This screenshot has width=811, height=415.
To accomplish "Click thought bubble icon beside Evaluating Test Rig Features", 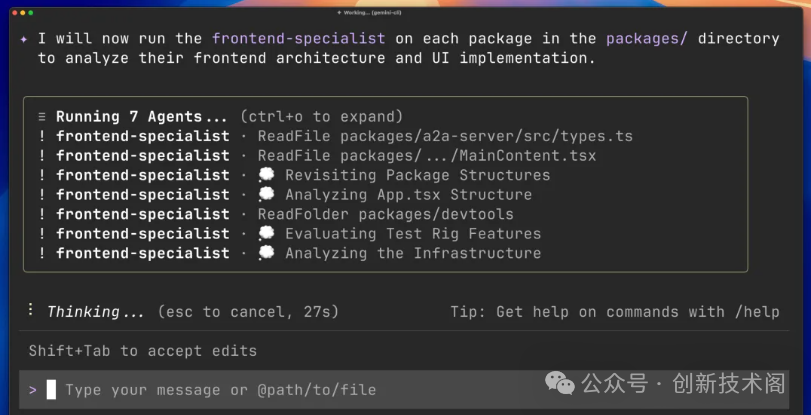I will pyautogui.click(x=266, y=233).
